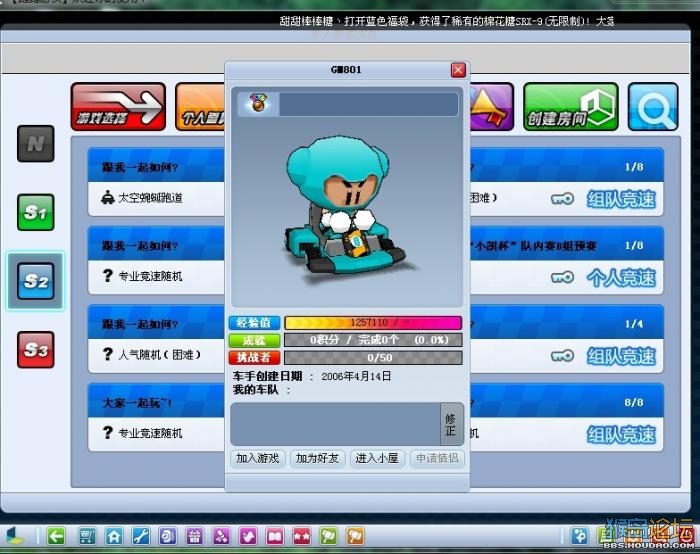
Task: Click the purple pinwheel icon in toolbar
Action: click(221, 536)
